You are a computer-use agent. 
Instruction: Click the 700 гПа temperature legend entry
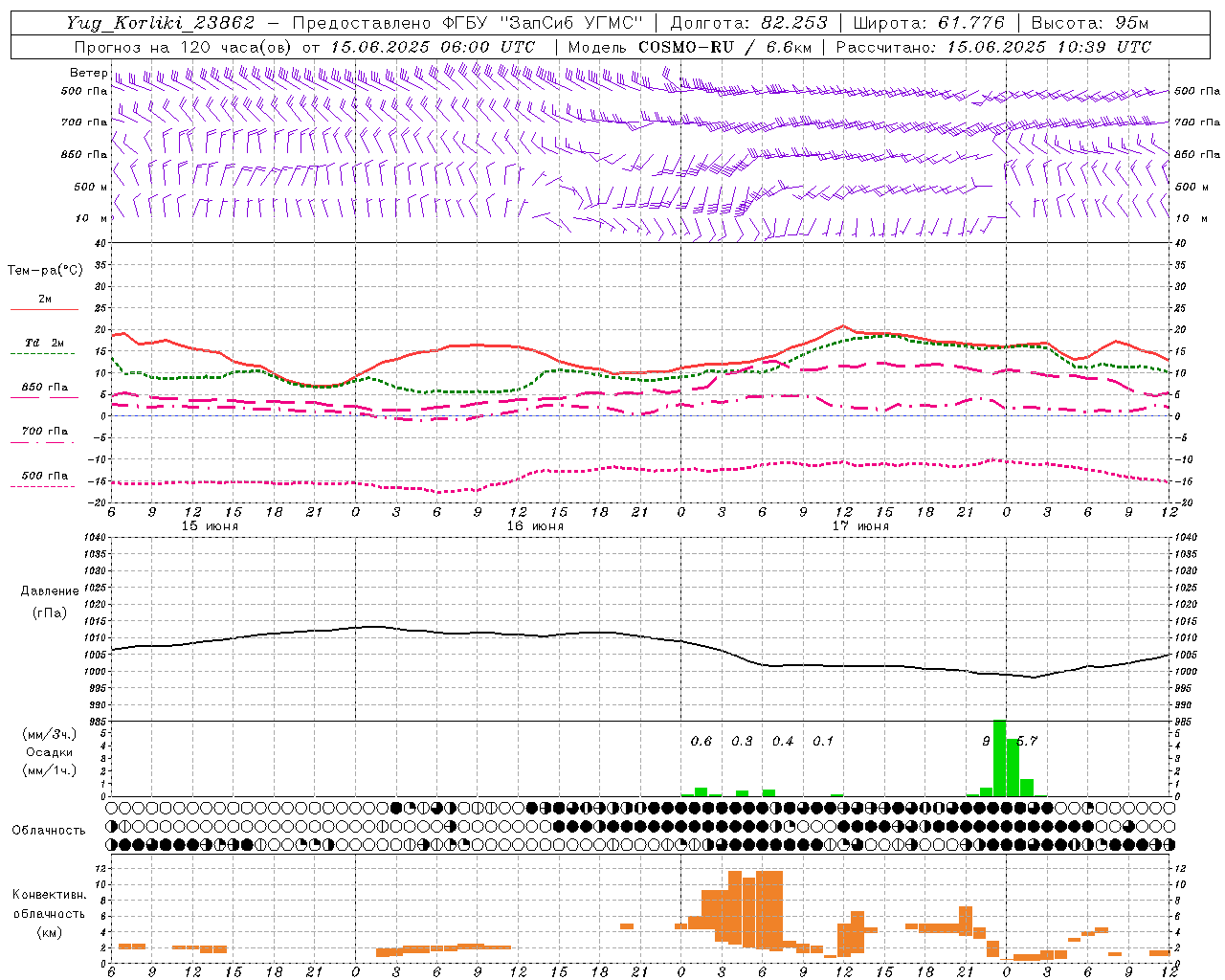pos(45,431)
